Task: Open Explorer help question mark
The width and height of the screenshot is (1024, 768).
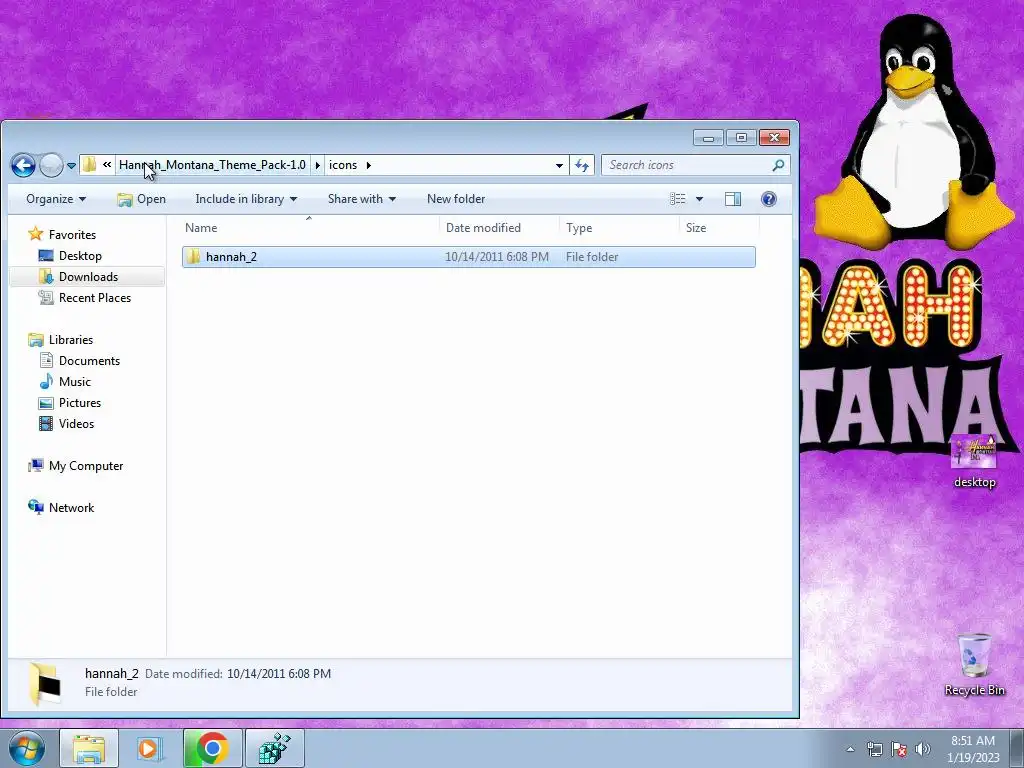Action: click(769, 199)
